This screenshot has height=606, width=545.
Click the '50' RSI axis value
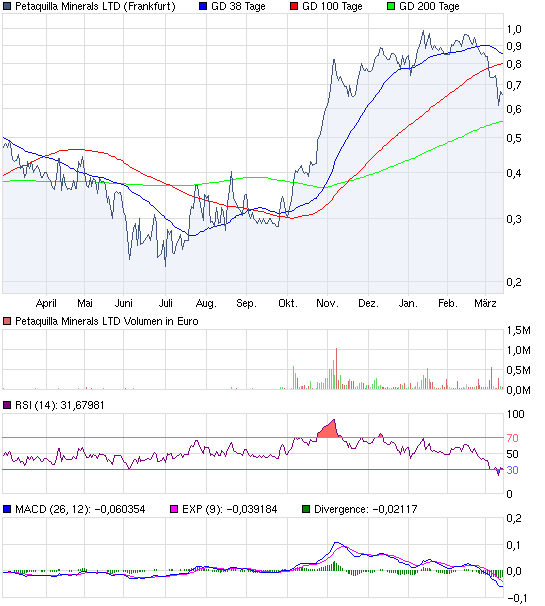[513, 454]
